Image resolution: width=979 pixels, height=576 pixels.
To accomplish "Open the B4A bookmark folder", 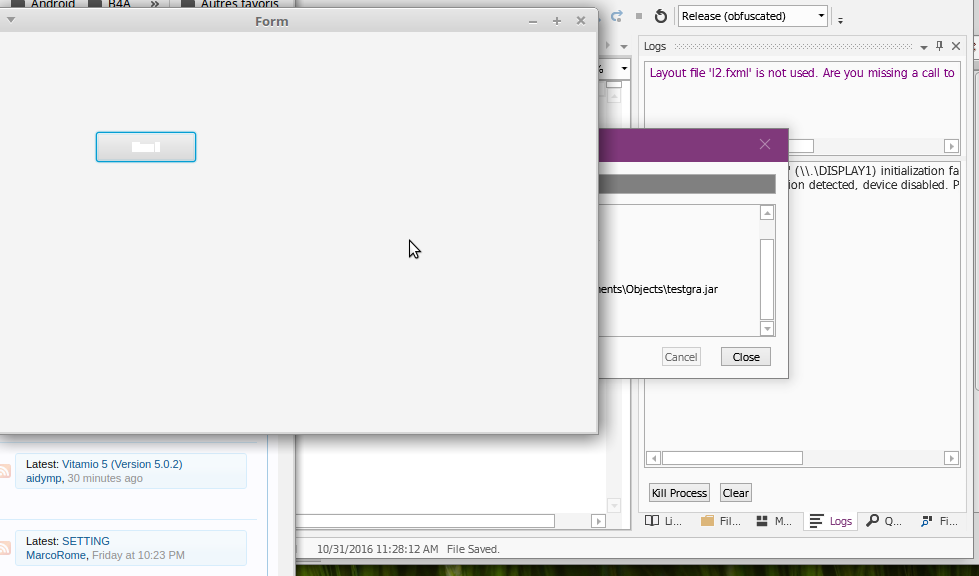I will (110, 4).
